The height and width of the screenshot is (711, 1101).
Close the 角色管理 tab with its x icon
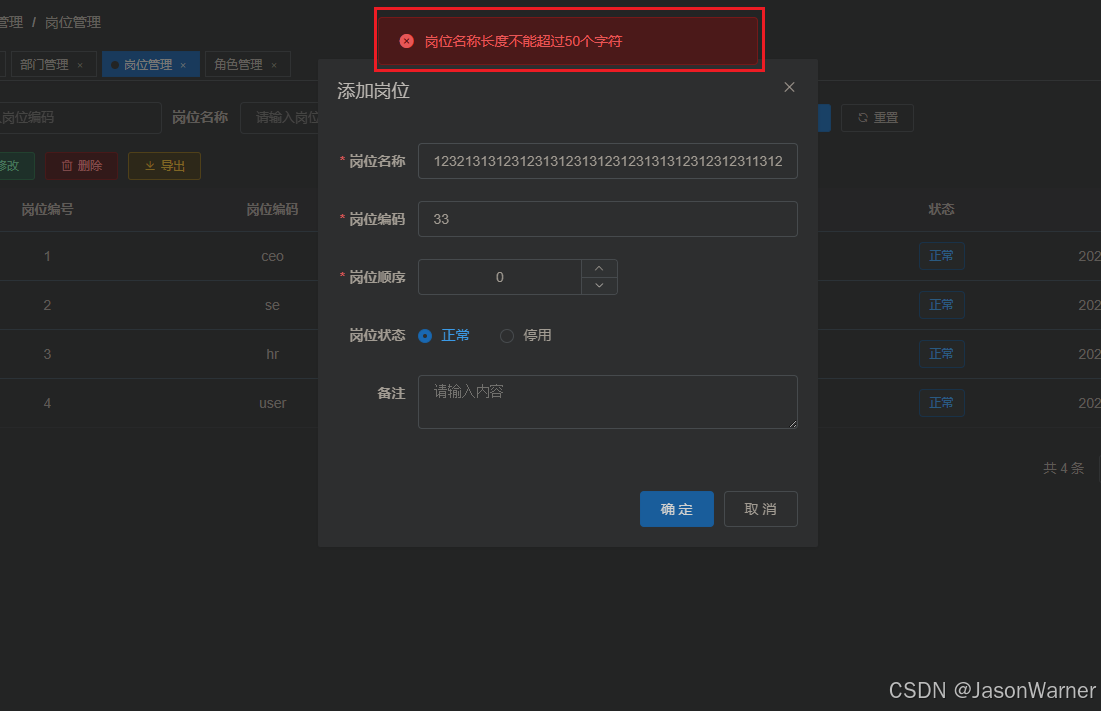coord(276,62)
